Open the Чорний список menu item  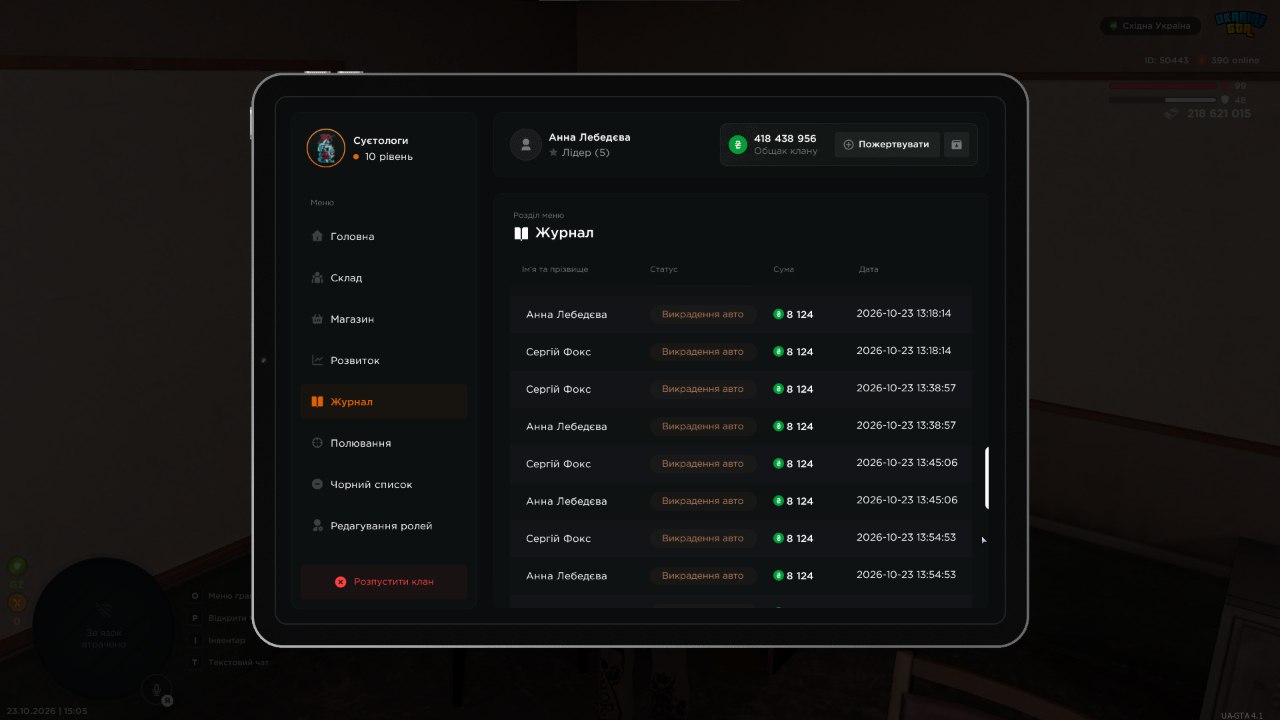pyautogui.click(x=384, y=485)
